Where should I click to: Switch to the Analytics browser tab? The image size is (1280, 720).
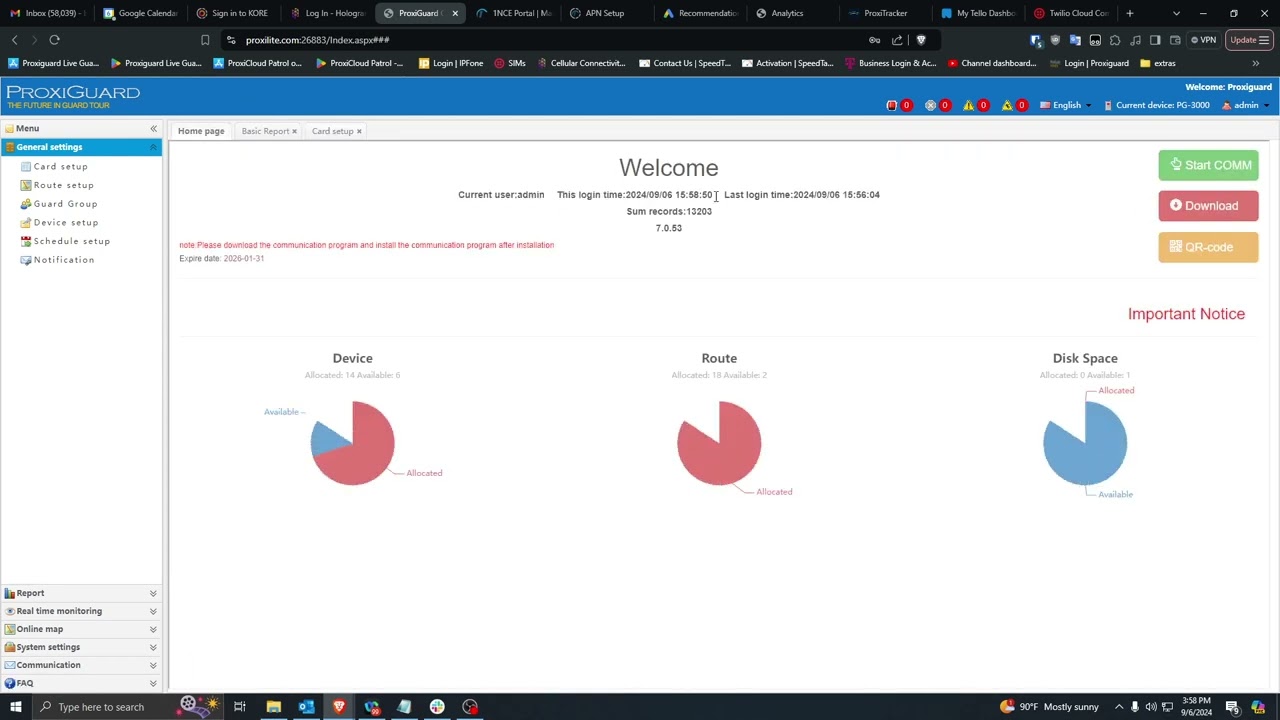pyautogui.click(x=787, y=13)
